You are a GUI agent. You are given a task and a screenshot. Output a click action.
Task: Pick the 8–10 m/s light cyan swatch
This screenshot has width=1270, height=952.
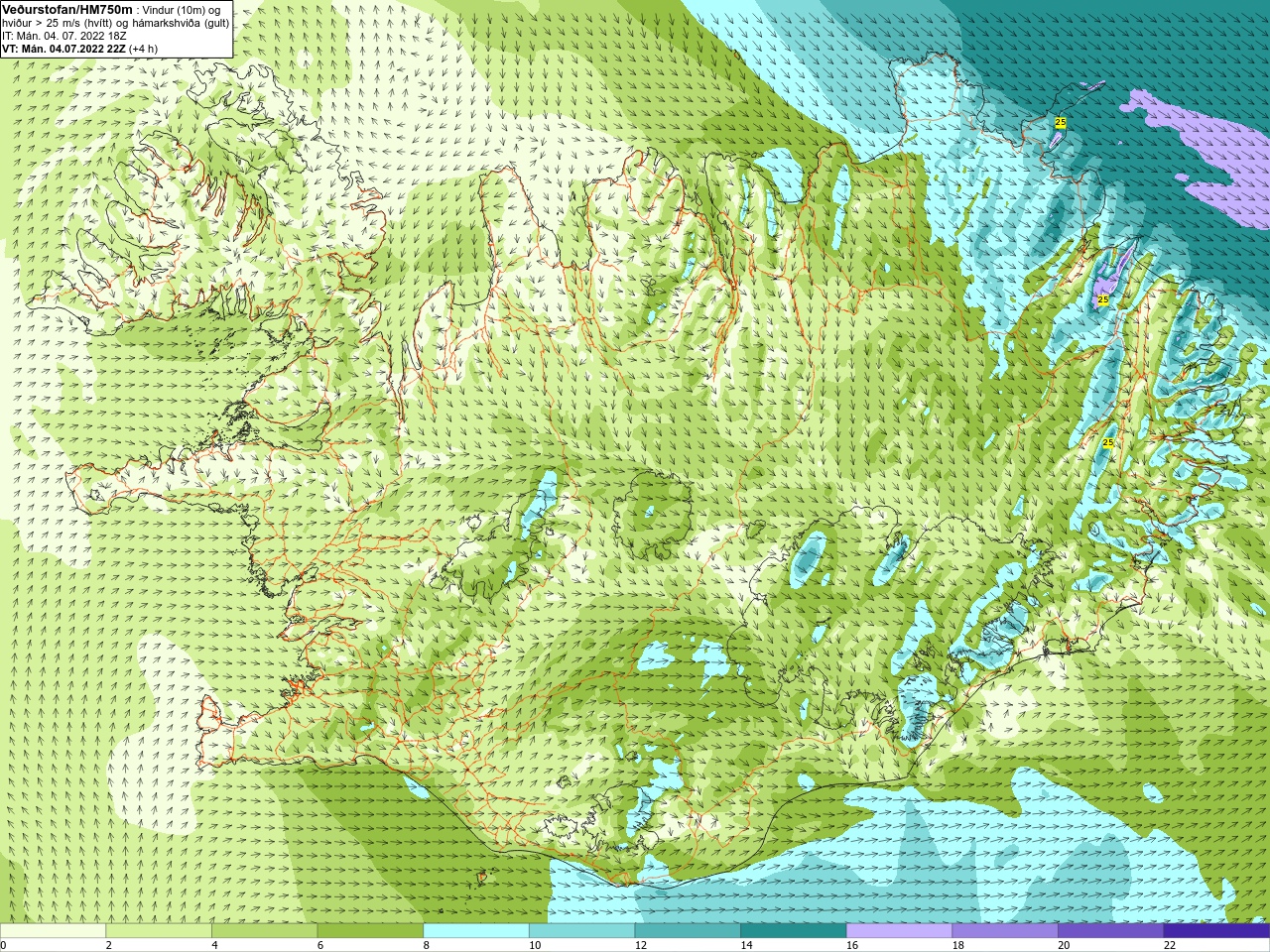tap(476, 931)
